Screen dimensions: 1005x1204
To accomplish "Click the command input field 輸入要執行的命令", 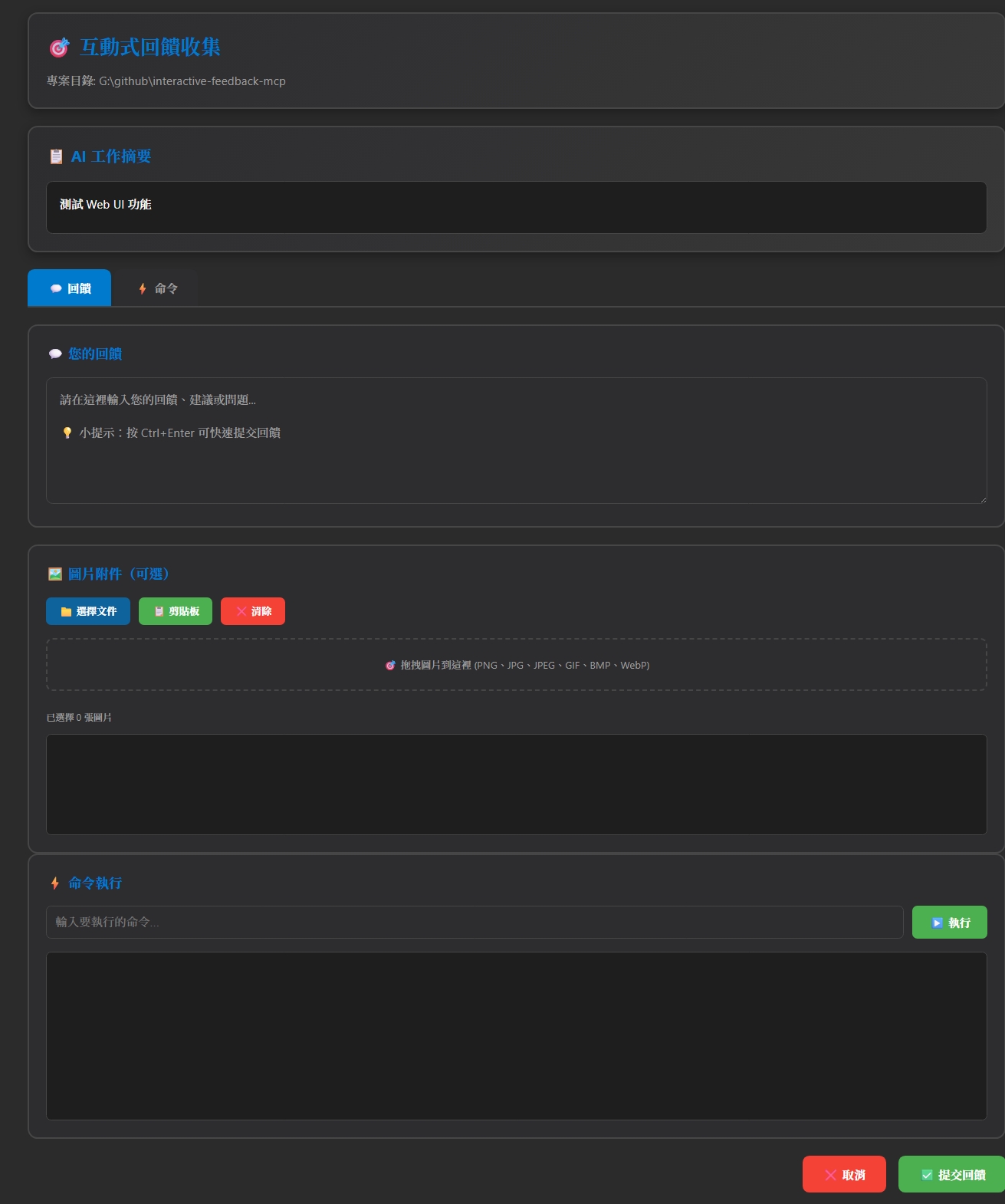I will point(475,922).
